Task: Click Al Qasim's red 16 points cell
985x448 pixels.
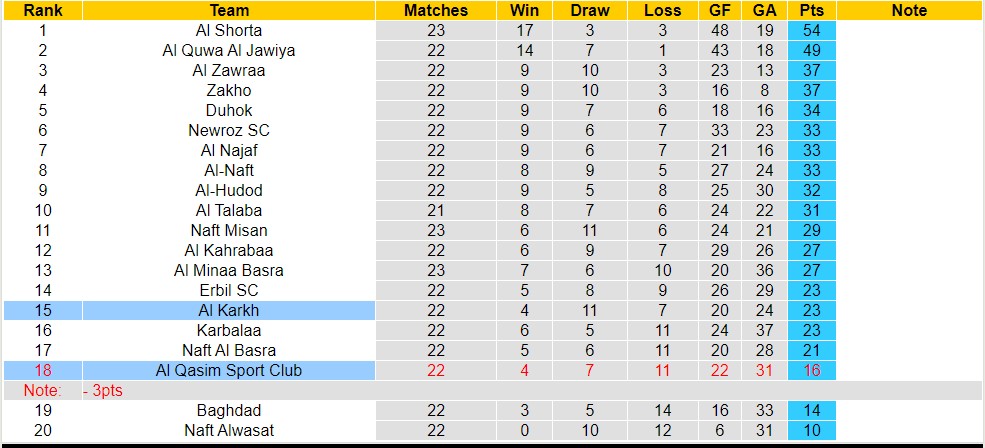Action: pos(811,370)
